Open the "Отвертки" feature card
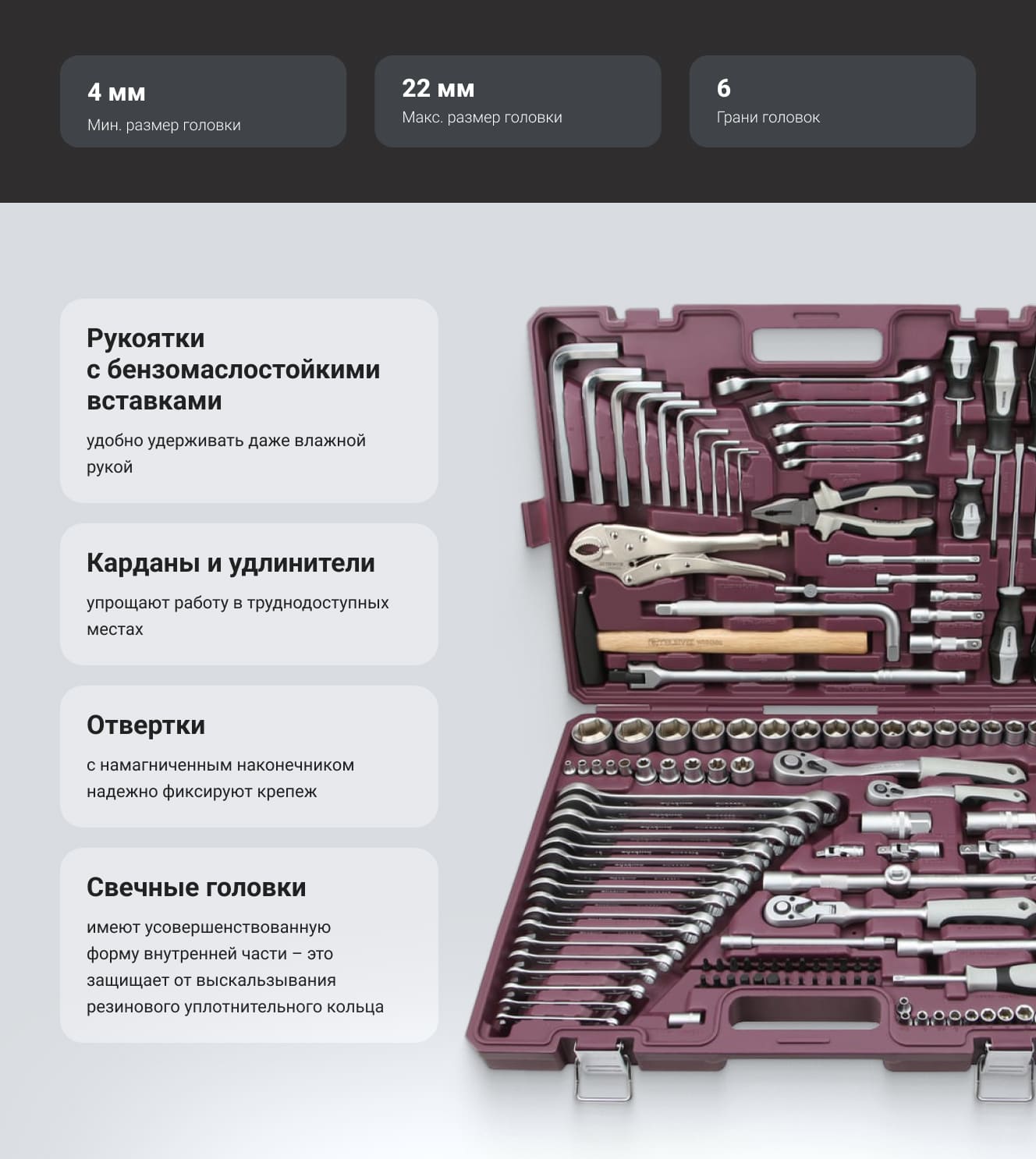The width and height of the screenshot is (1036, 1159). [x=249, y=757]
